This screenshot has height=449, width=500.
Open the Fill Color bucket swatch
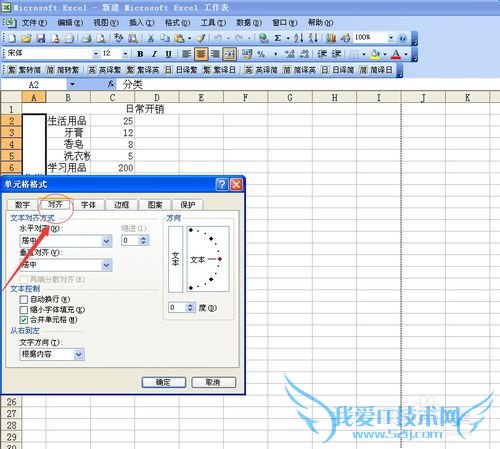[x=375, y=54]
